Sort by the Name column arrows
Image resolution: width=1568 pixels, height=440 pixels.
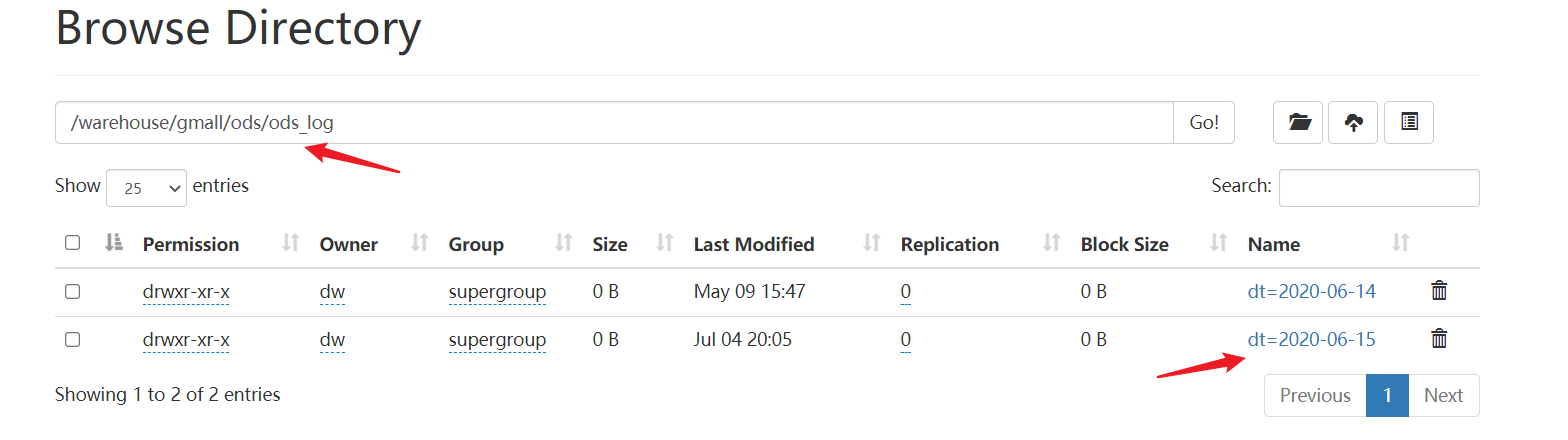(x=1401, y=243)
